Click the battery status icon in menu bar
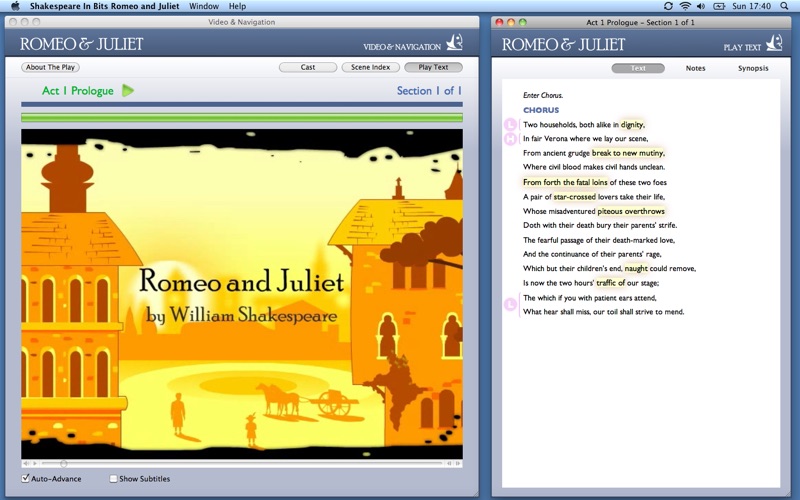Screen dimensions: 800x500 coord(719,6)
